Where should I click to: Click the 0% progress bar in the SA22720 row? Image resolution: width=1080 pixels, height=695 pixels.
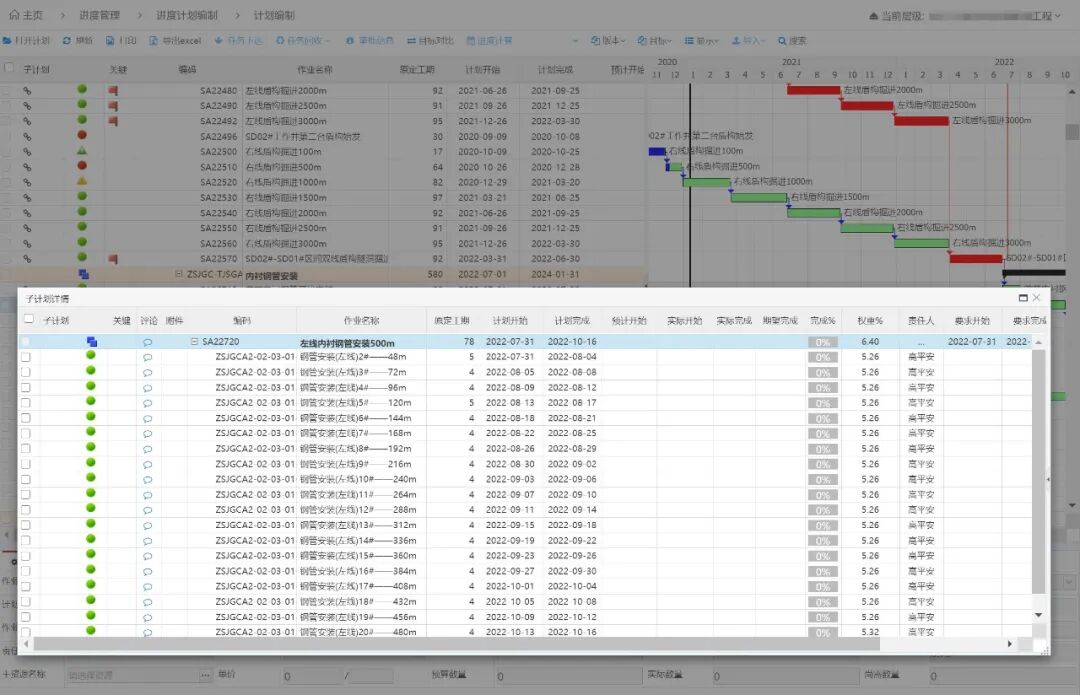click(823, 342)
